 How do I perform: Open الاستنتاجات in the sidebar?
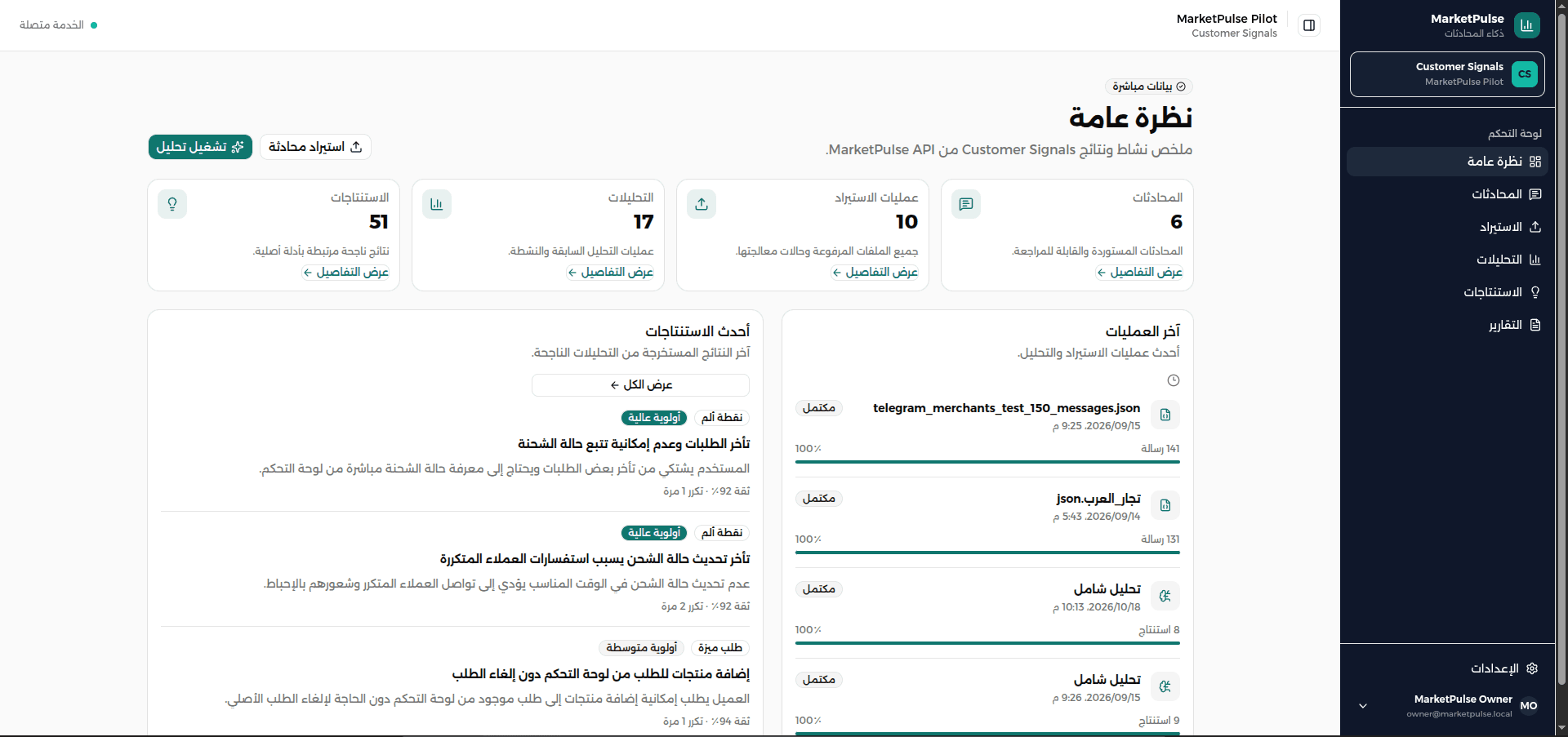point(1447,292)
